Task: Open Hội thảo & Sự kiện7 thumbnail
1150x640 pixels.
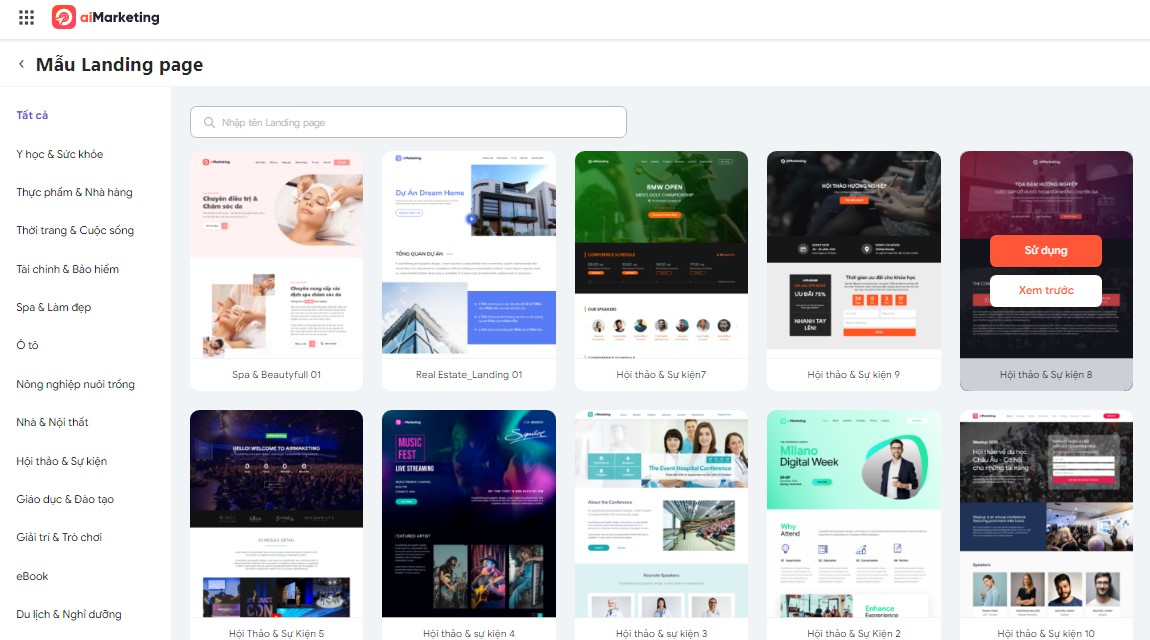Action: pyautogui.click(x=662, y=254)
